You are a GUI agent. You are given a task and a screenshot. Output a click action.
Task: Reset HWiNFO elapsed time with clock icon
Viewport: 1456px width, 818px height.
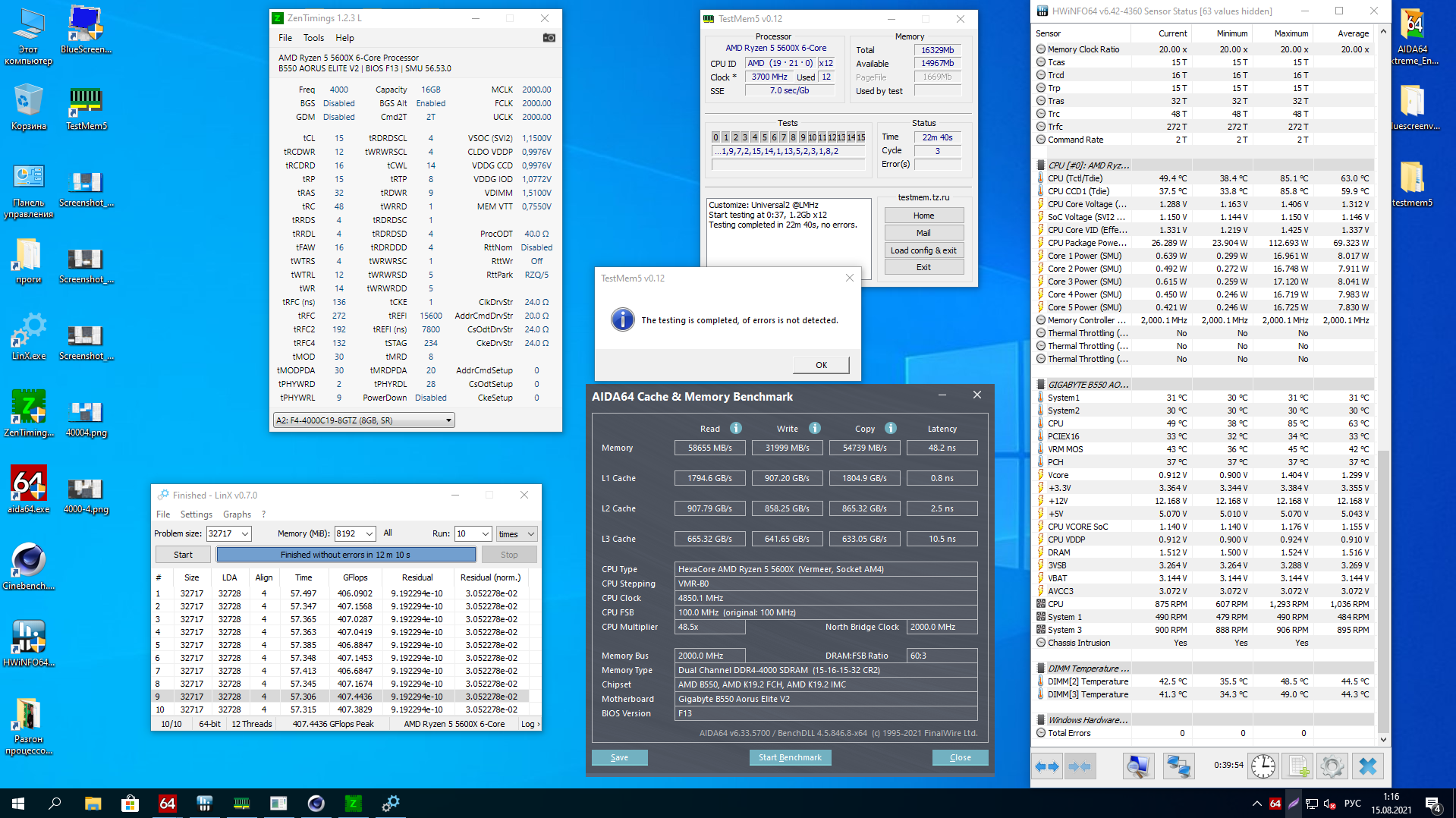1263,766
